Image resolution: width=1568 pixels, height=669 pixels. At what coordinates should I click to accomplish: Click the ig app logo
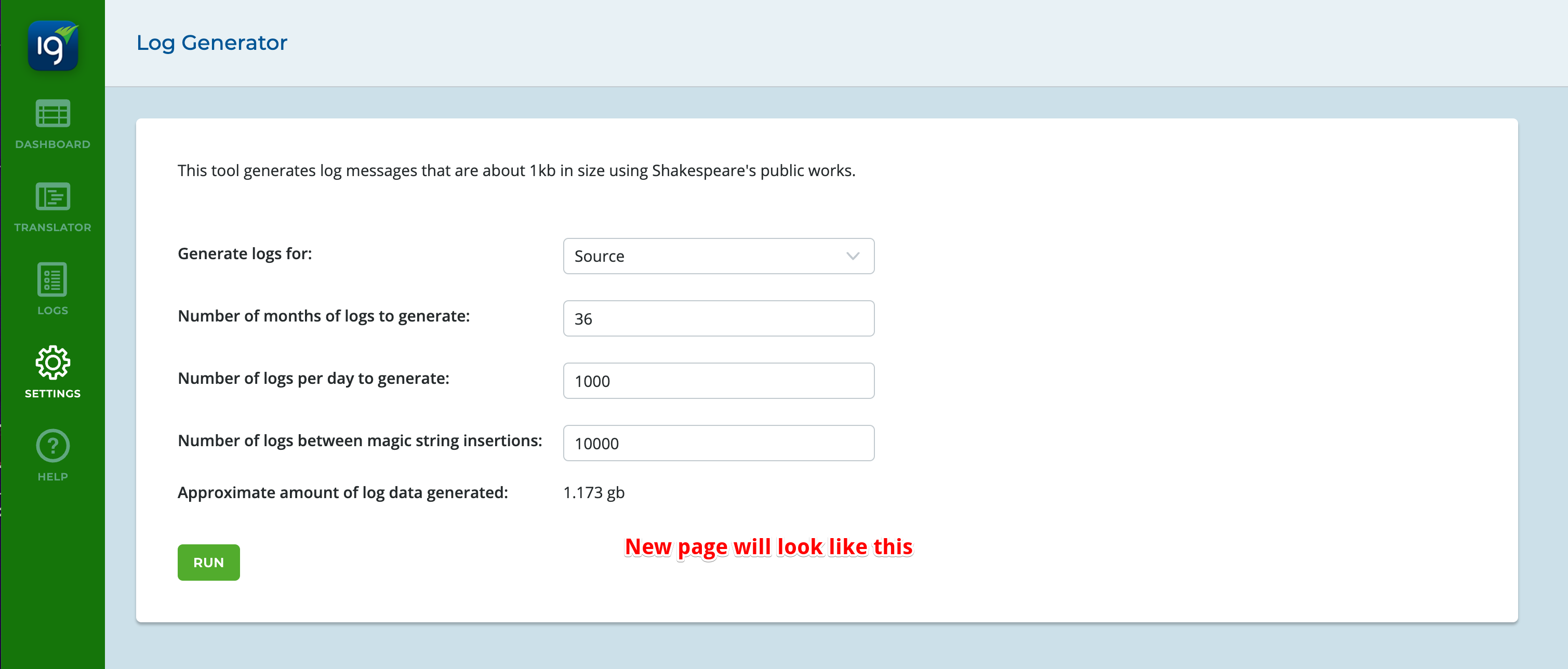(x=53, y=46)
